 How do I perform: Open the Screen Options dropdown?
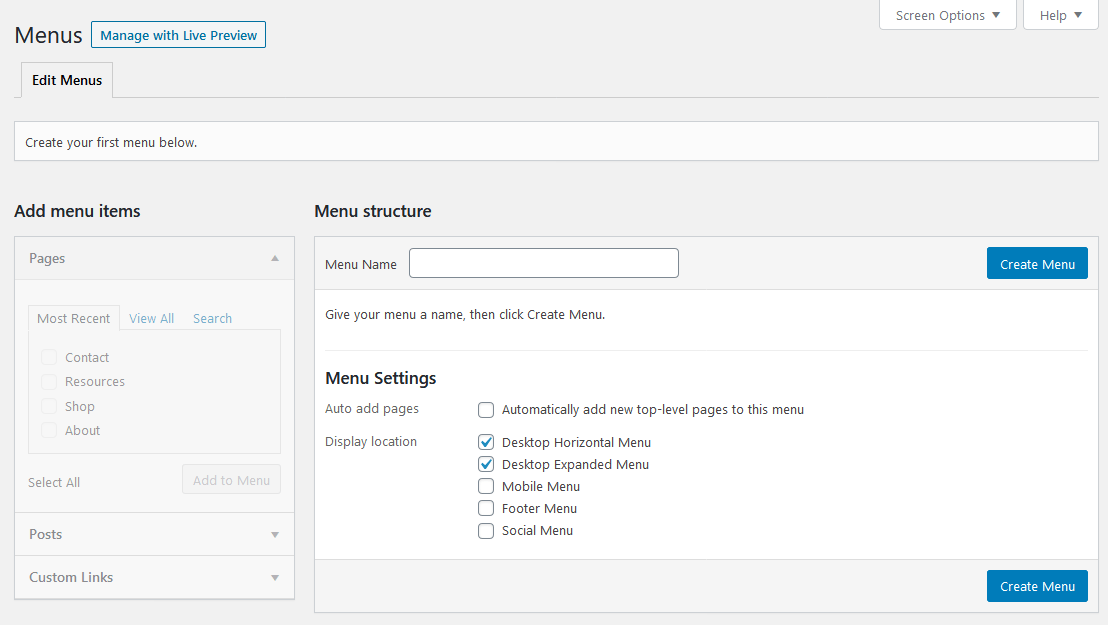pyautogui.click(x=945, y=15)
